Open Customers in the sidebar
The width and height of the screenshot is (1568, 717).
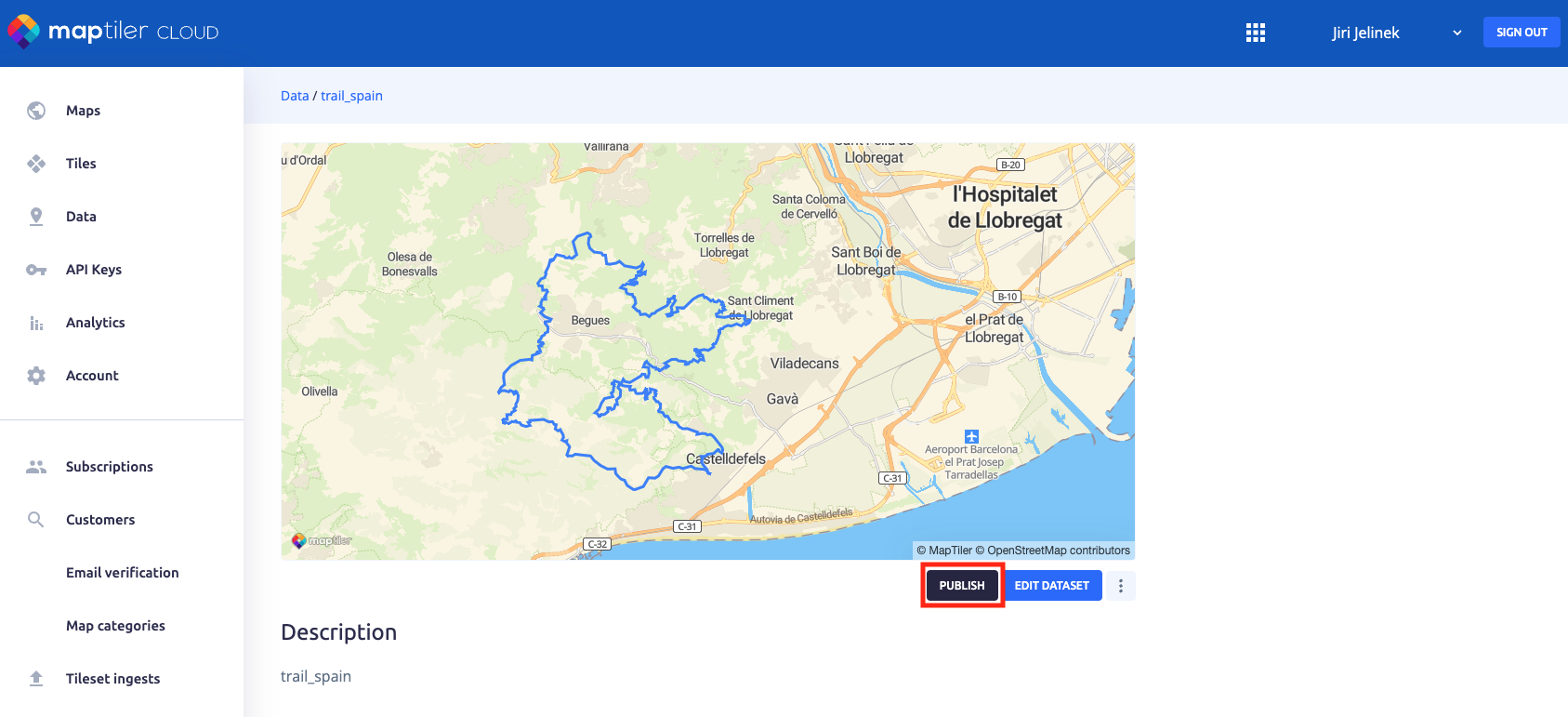click(x=100, y=520)
